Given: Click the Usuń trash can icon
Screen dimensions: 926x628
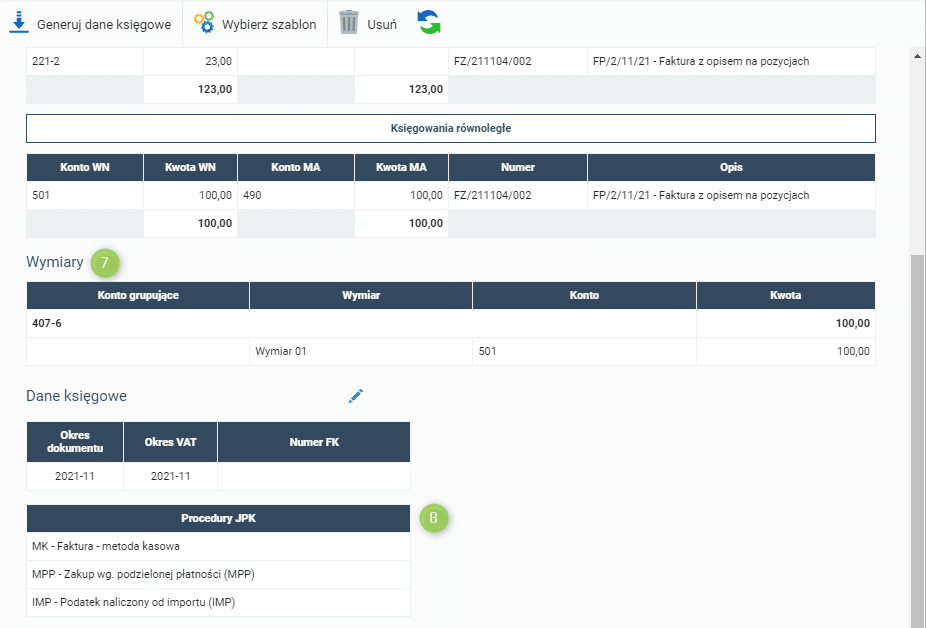Looking at the screenshot, I should tap(348, 22).
